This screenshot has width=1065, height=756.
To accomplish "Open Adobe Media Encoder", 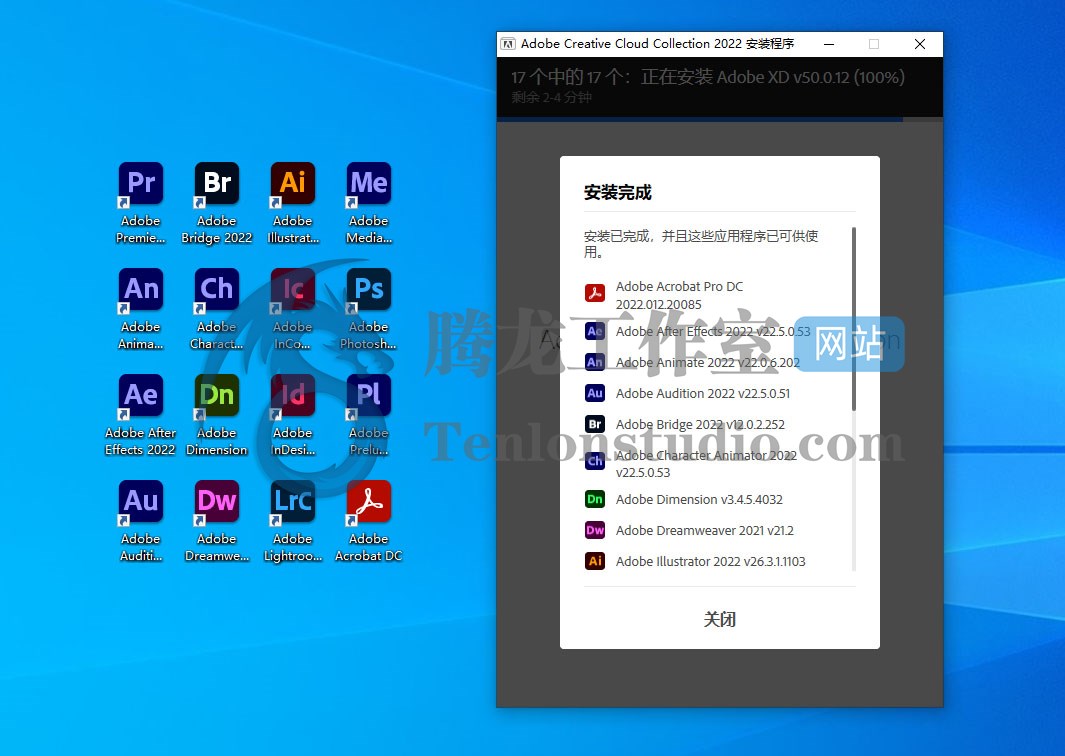I will click(368, 183).
